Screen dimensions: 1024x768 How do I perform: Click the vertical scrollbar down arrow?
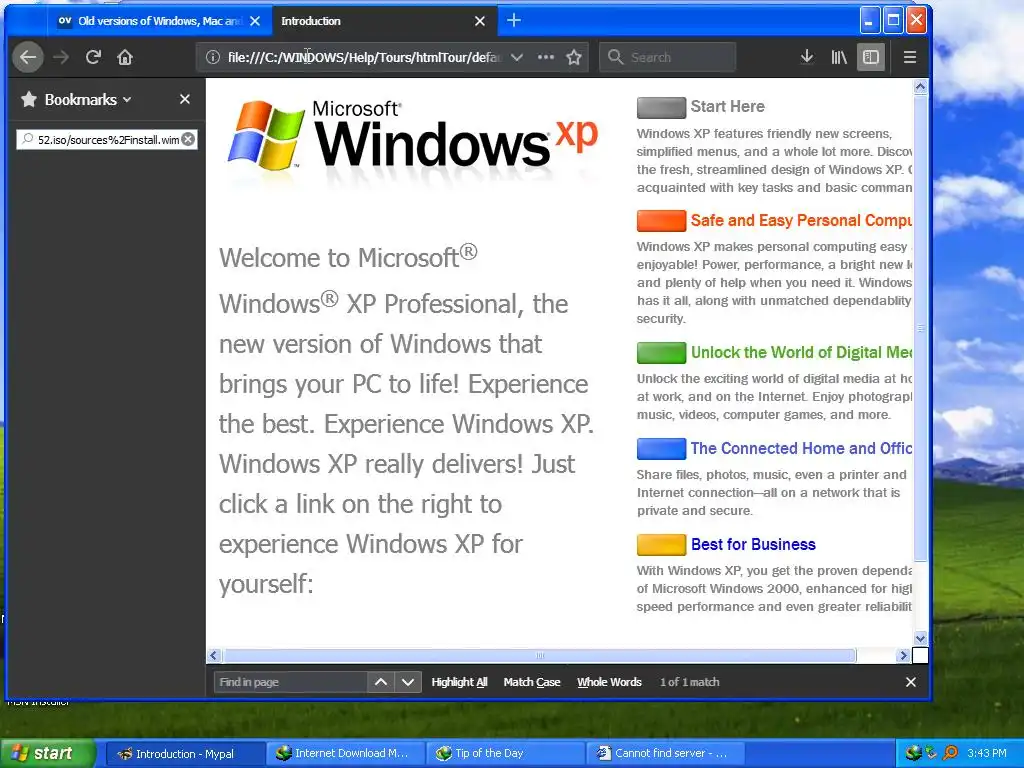(920, 639)
